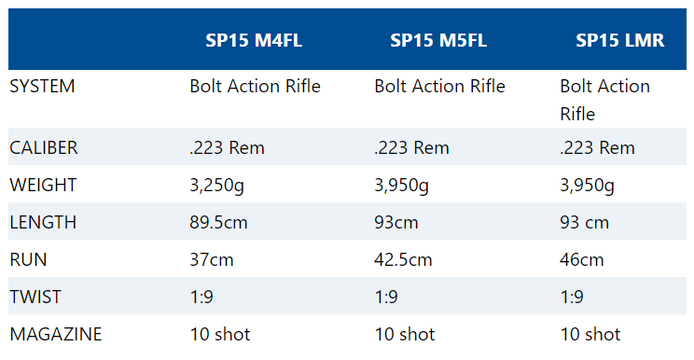Click the SP15 LMR column header
The height and width of the screenshot is (360, 694).
coord(620,40)
